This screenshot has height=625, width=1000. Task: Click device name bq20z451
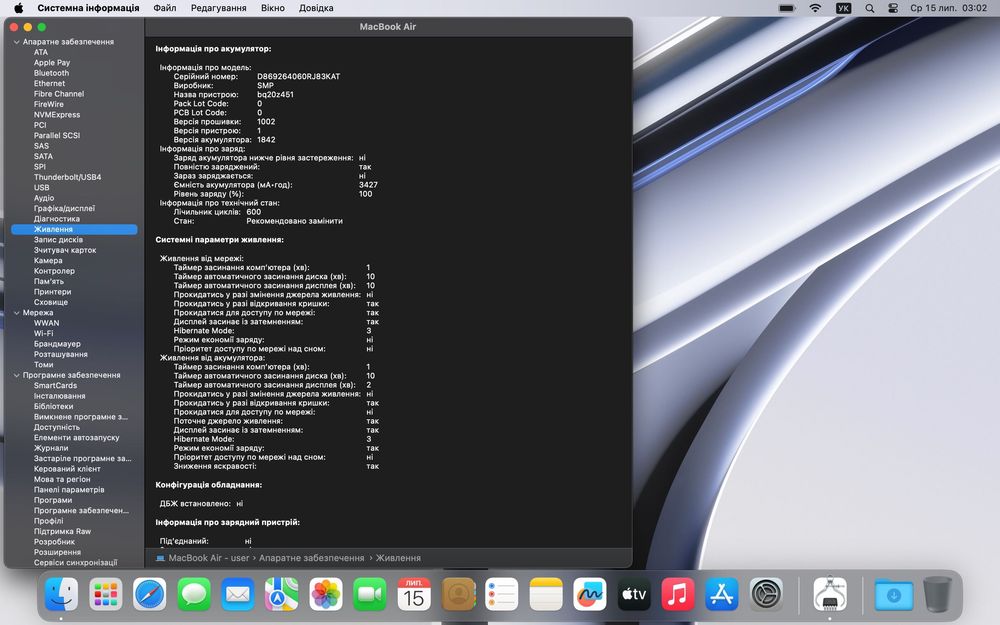276,94
